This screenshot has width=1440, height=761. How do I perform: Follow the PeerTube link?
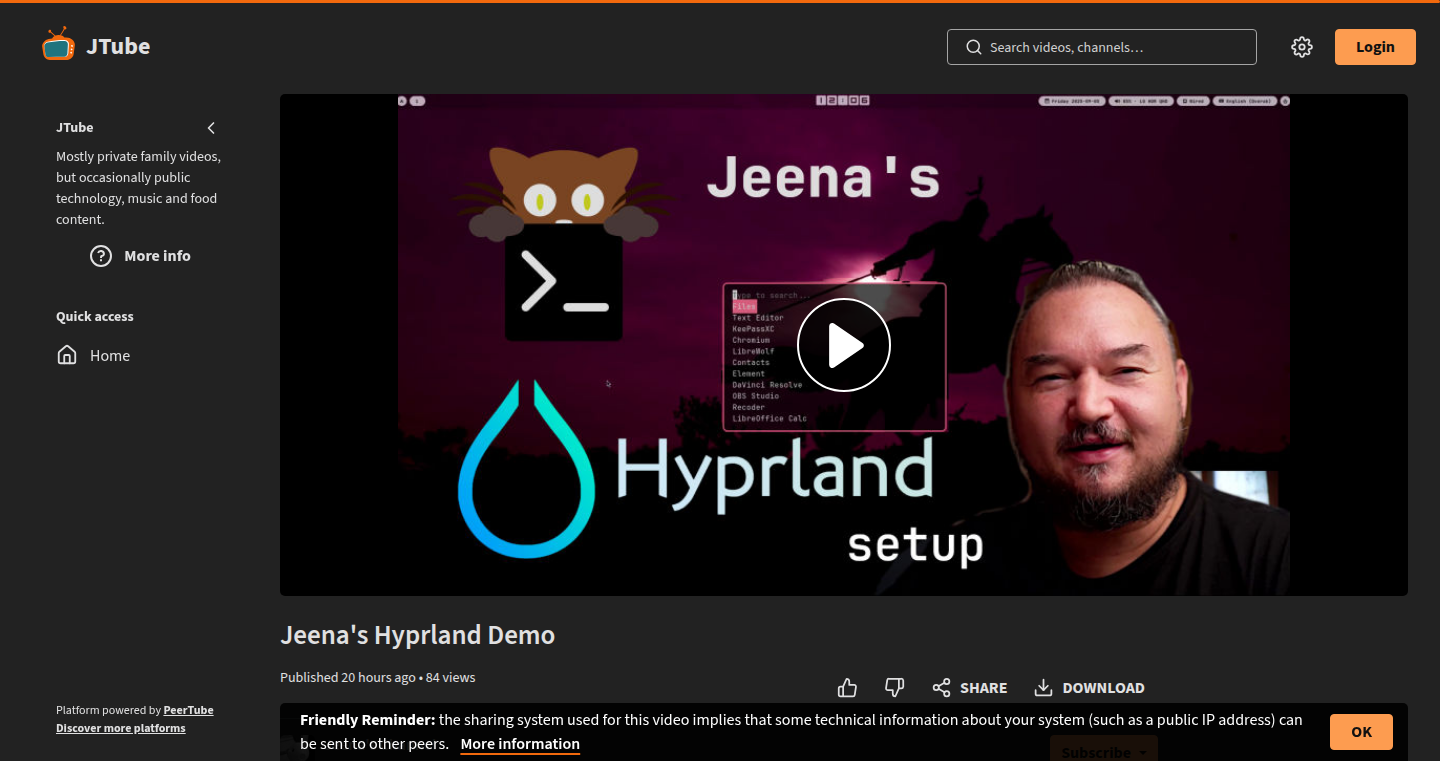coord(188,710)
